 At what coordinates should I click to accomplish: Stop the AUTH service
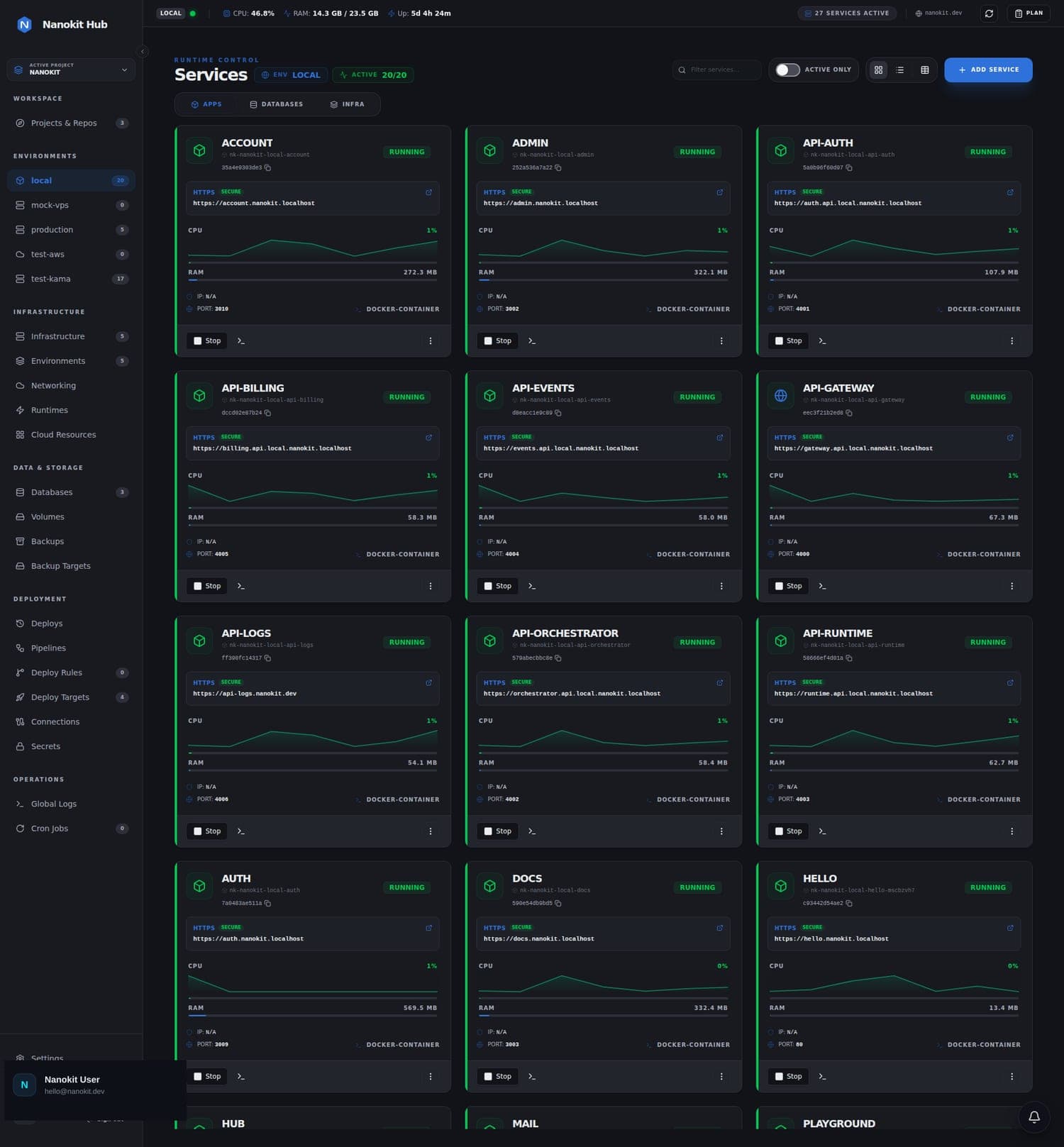pyautogui.click(x=207, y=1077)
